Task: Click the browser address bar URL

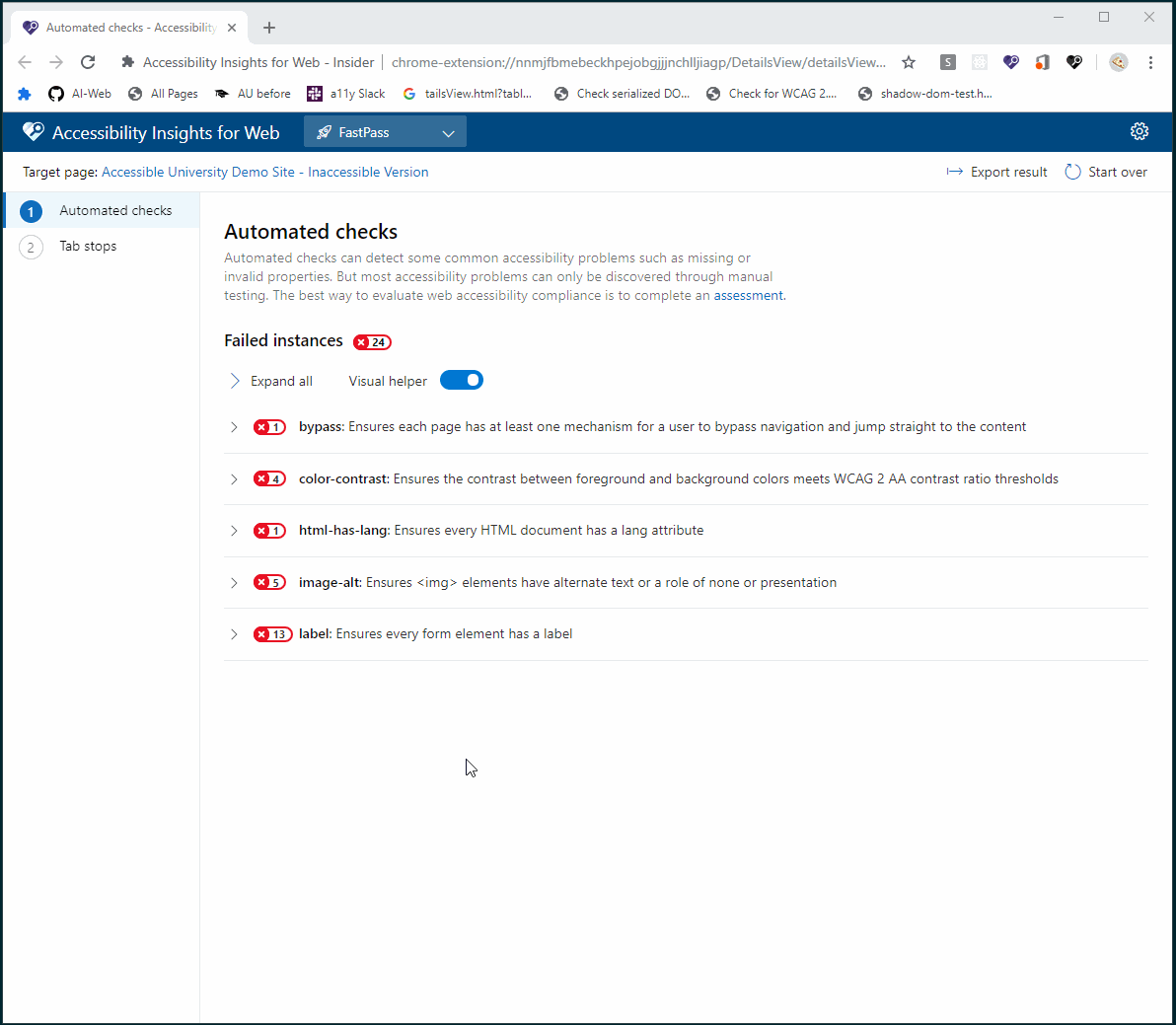Action: 638,62
